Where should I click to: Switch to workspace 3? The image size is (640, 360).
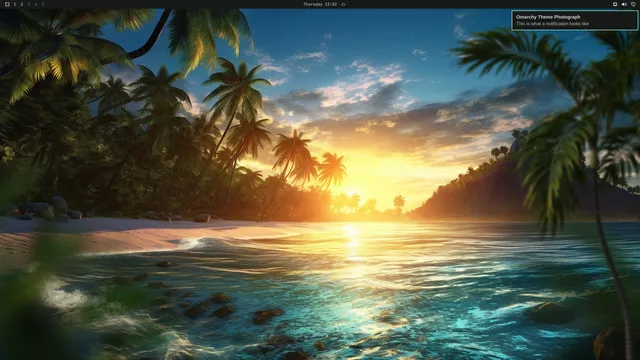tap(29, 4)
